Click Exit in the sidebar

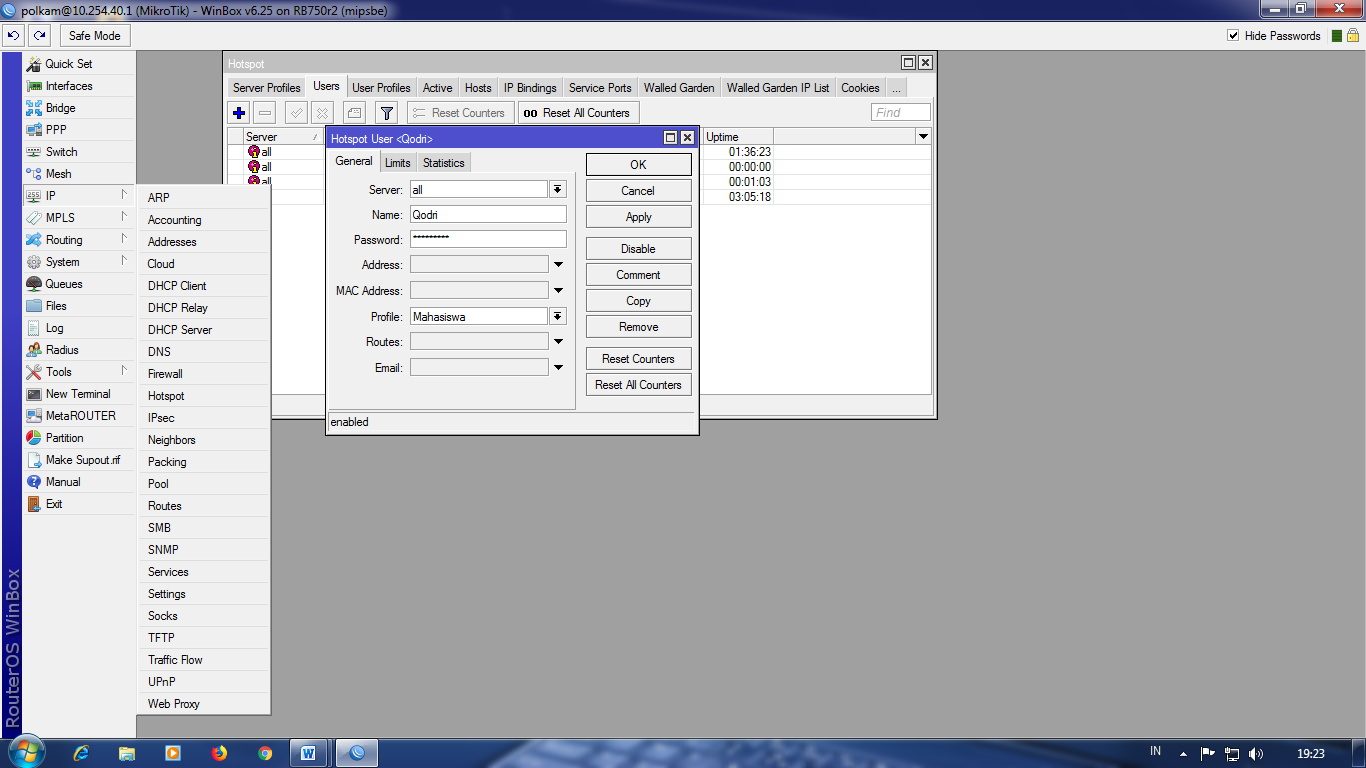(x=79, y=504)
